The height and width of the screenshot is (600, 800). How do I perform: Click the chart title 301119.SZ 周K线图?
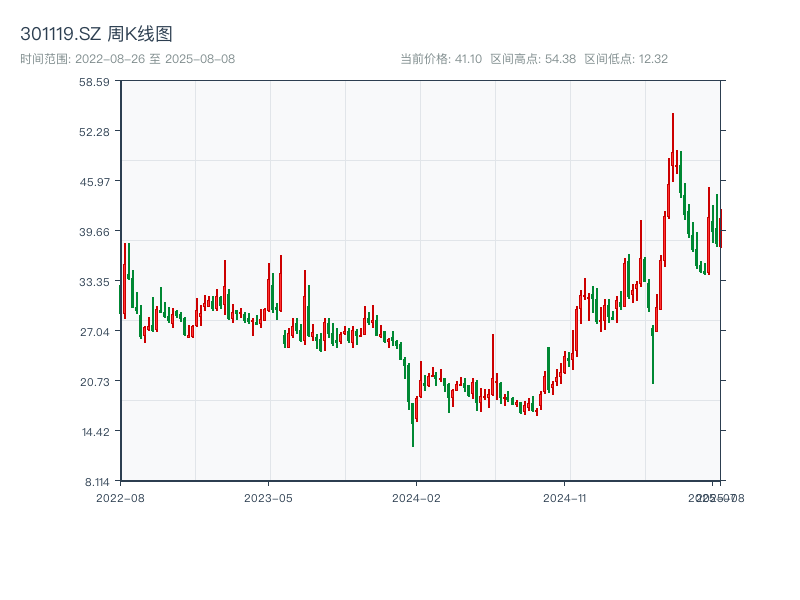(96, 34)
